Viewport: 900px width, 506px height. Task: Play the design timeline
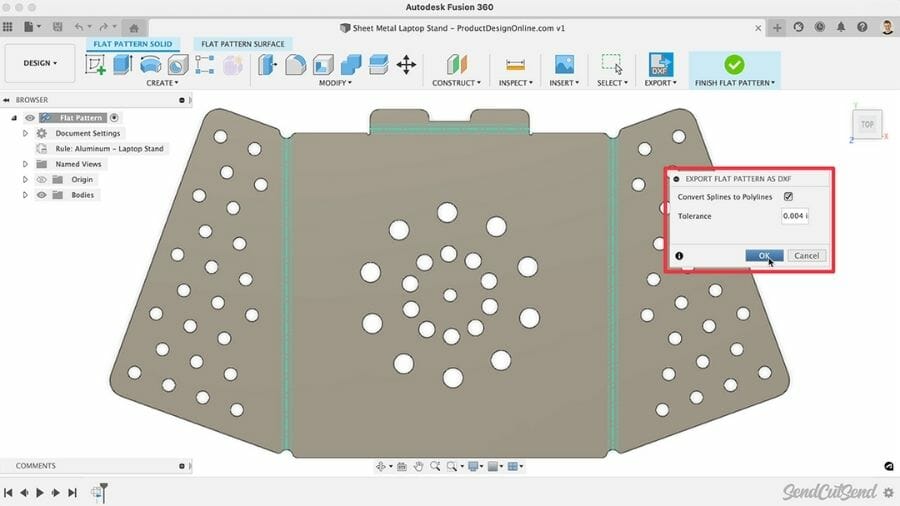pyautogui.click(x=40, y=492)
